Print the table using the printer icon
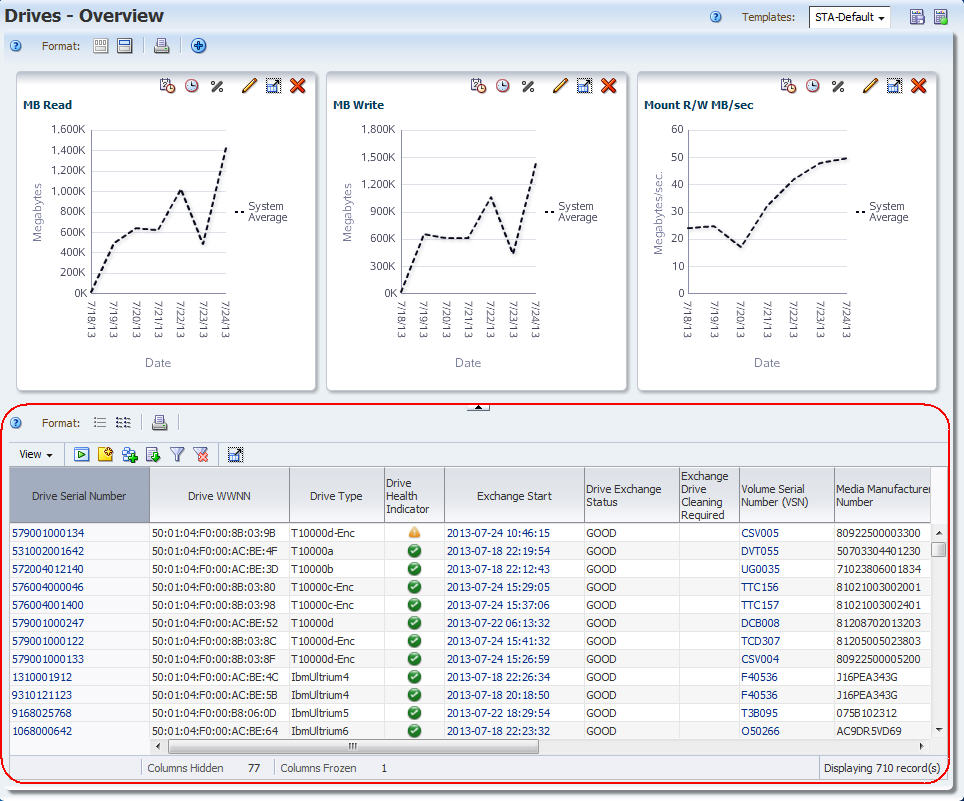964x801 pixels. [159, 423]
